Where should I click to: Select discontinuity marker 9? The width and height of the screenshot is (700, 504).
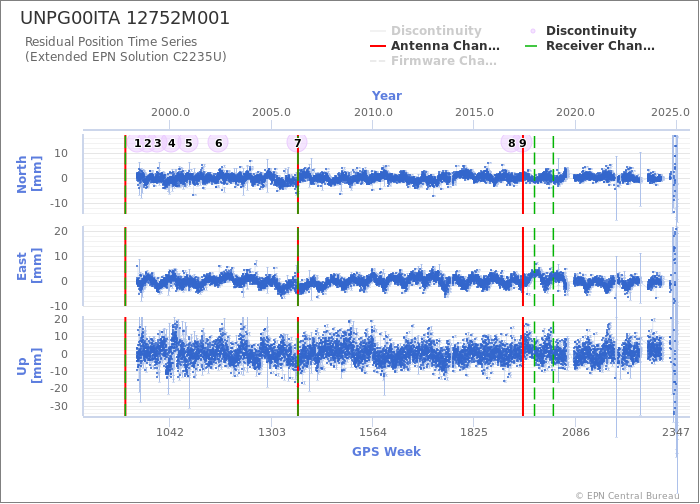[523, 143]
